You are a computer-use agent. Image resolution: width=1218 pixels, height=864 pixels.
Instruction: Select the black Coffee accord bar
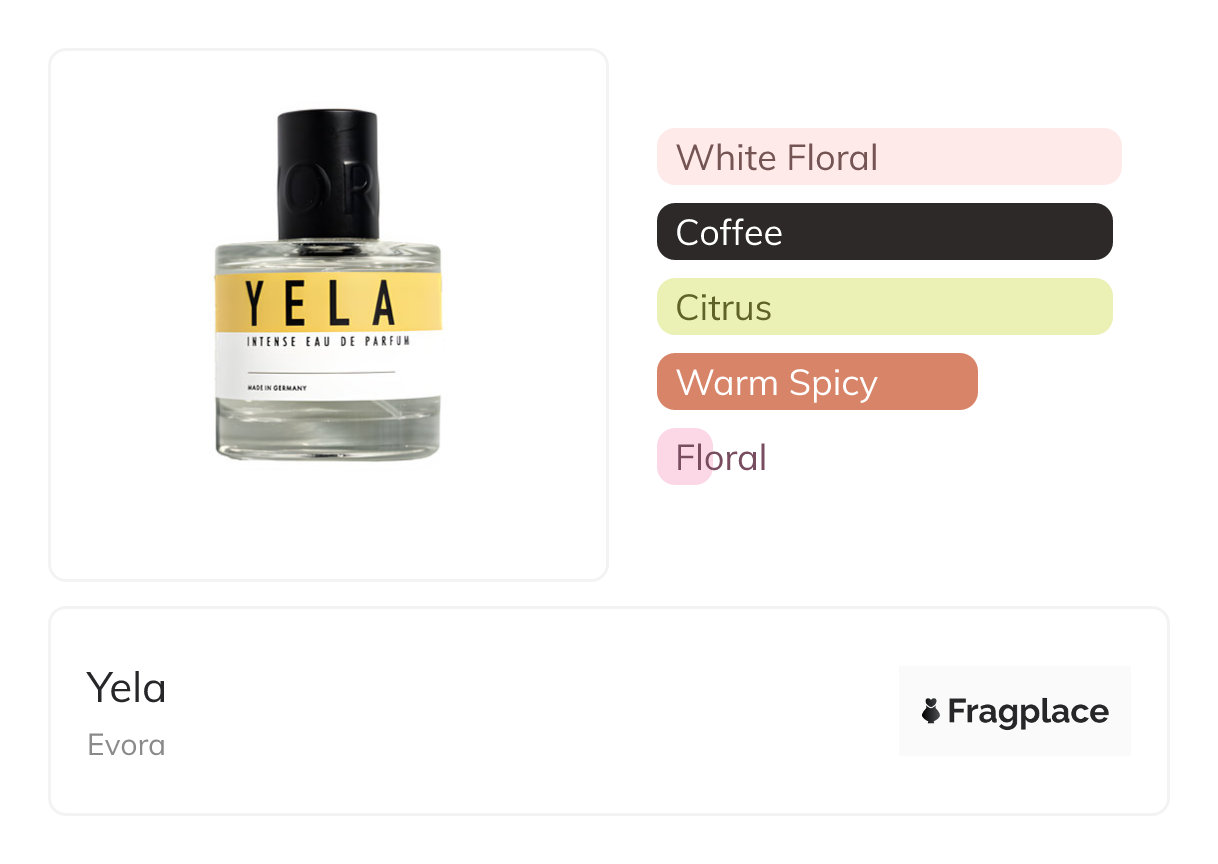coord(884,232)
